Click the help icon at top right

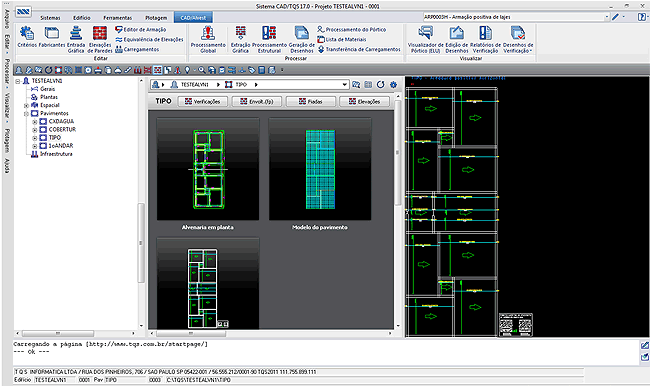coord(641,17)
